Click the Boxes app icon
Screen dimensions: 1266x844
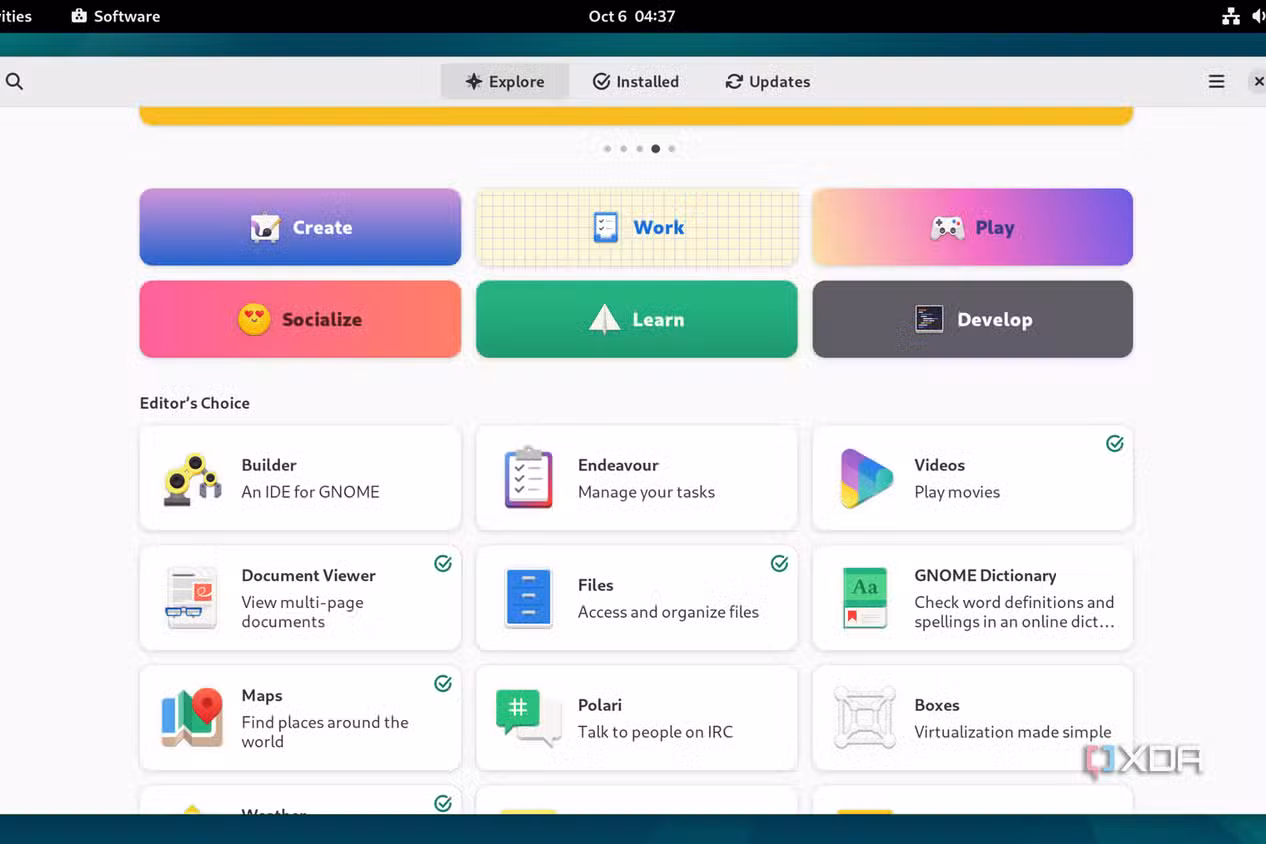click(x=865, y=717)
